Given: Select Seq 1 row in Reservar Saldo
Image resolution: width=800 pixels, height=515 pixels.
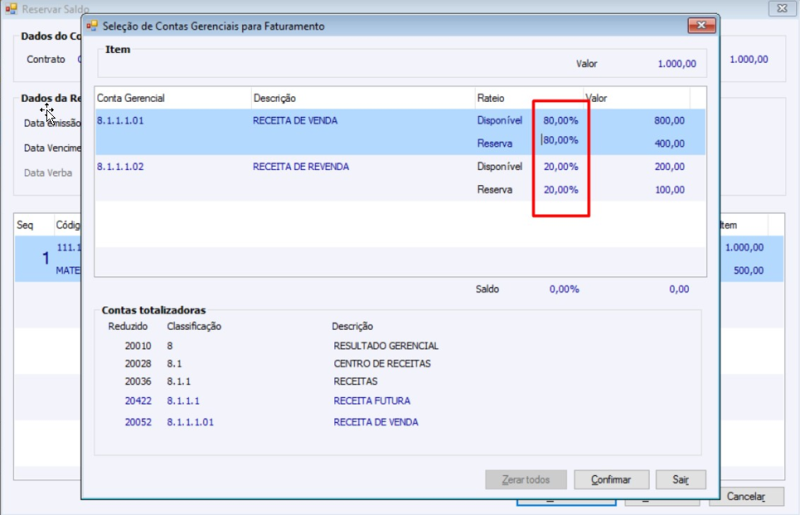Looking at the screenshot, I should (x=47, y=259).
